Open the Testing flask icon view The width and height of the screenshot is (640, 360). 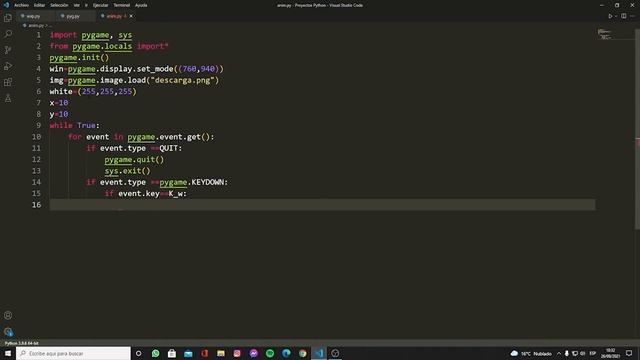(8, 98)
